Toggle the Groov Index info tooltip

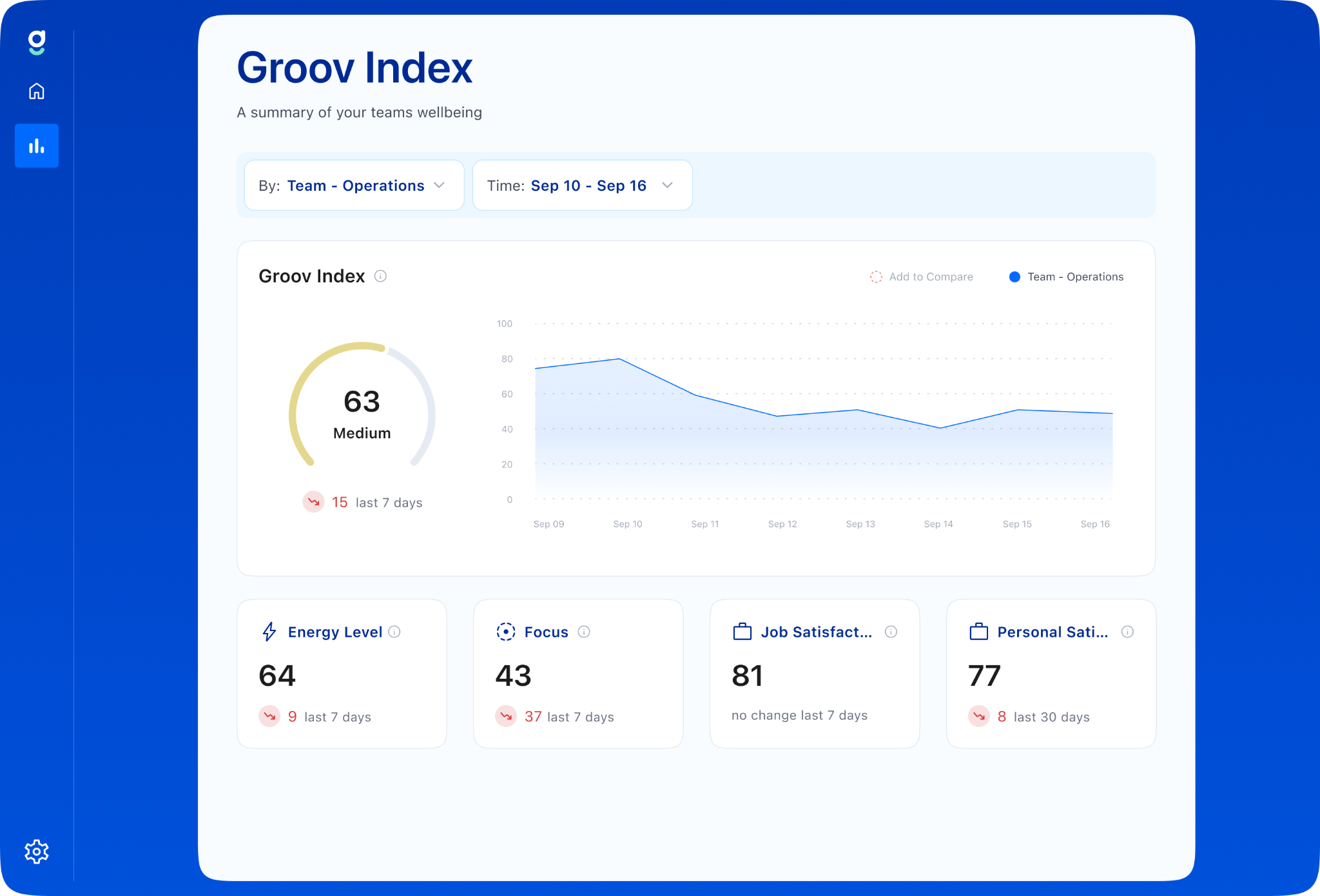pos(380,277)
